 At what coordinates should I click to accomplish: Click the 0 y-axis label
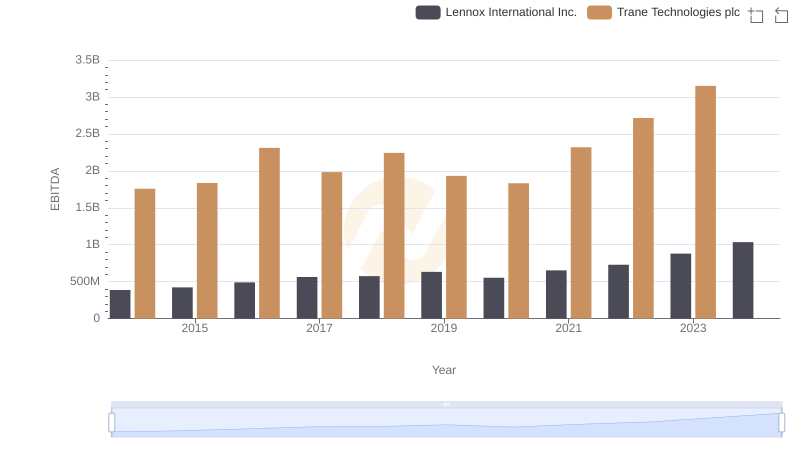click(96, 318)
